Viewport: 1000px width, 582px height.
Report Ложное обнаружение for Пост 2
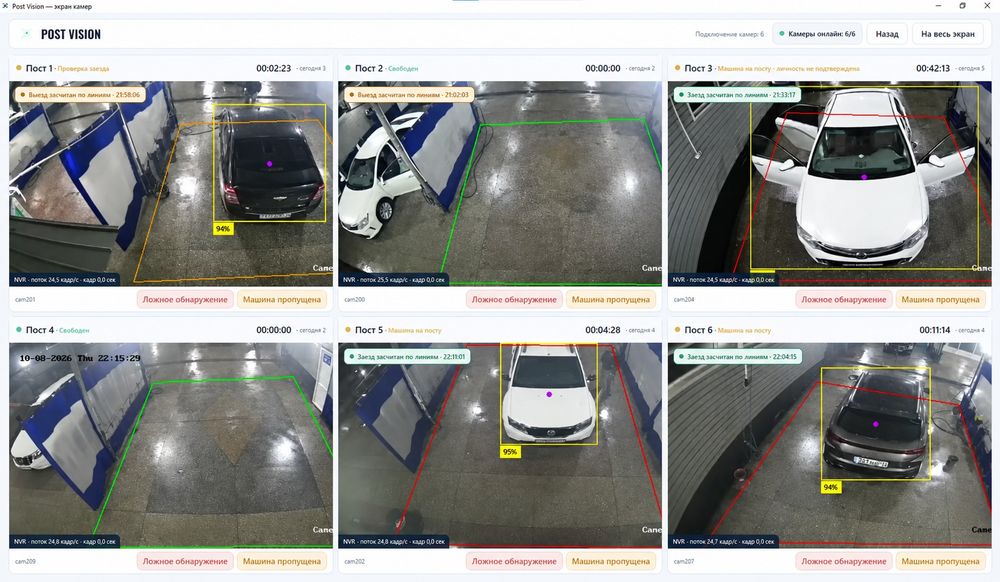[514, 300]
